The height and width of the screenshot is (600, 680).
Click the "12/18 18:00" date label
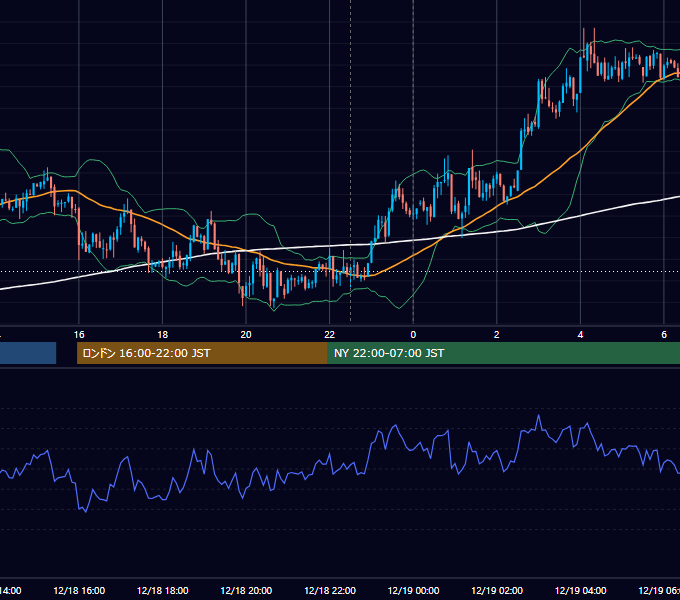(x=163, y=590)
